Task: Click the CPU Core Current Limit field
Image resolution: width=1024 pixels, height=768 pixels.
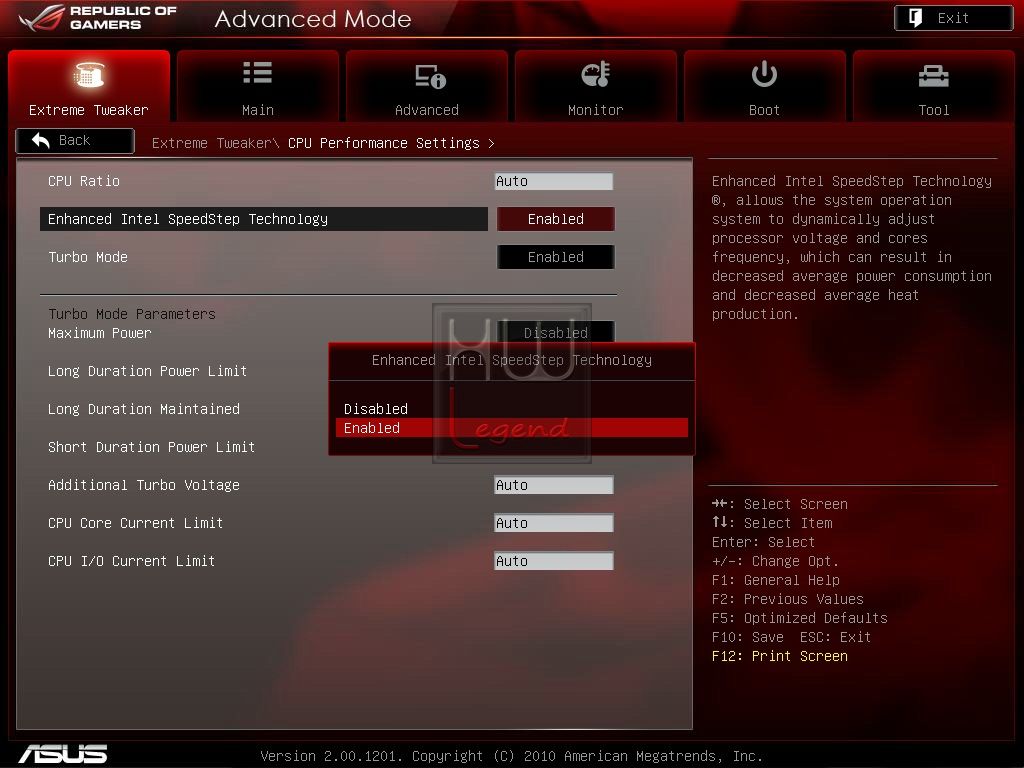Action: click(x=554, y=523)
